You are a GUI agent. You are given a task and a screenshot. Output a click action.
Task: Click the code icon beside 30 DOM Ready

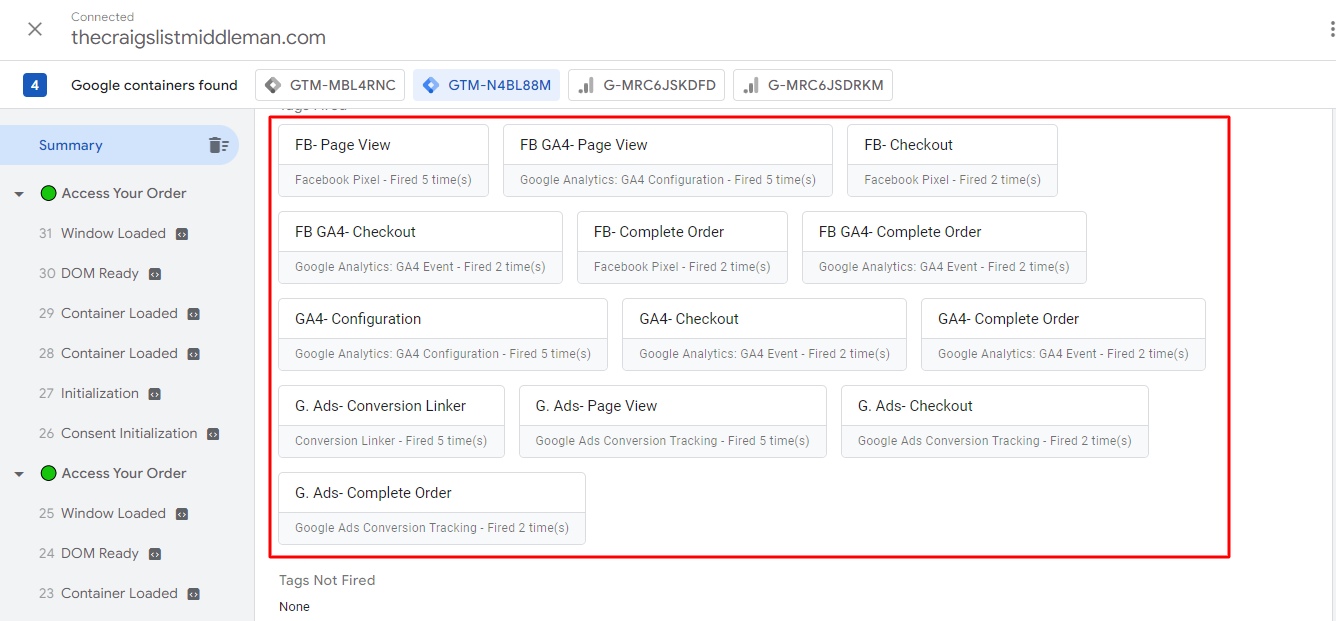click(x=155, y=274)
